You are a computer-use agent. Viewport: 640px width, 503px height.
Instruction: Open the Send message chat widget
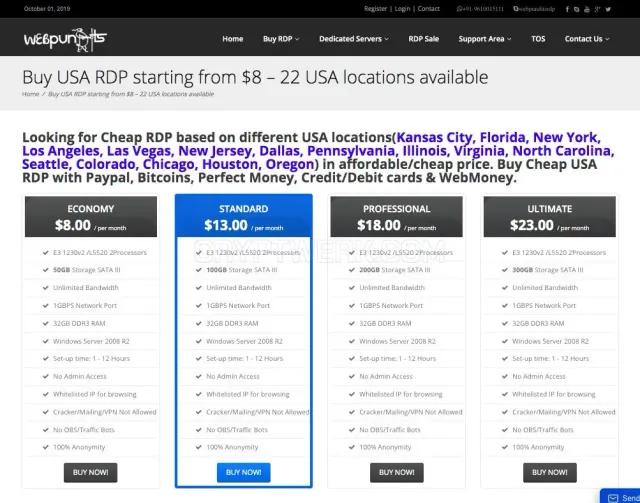click(x=621, y=496)
